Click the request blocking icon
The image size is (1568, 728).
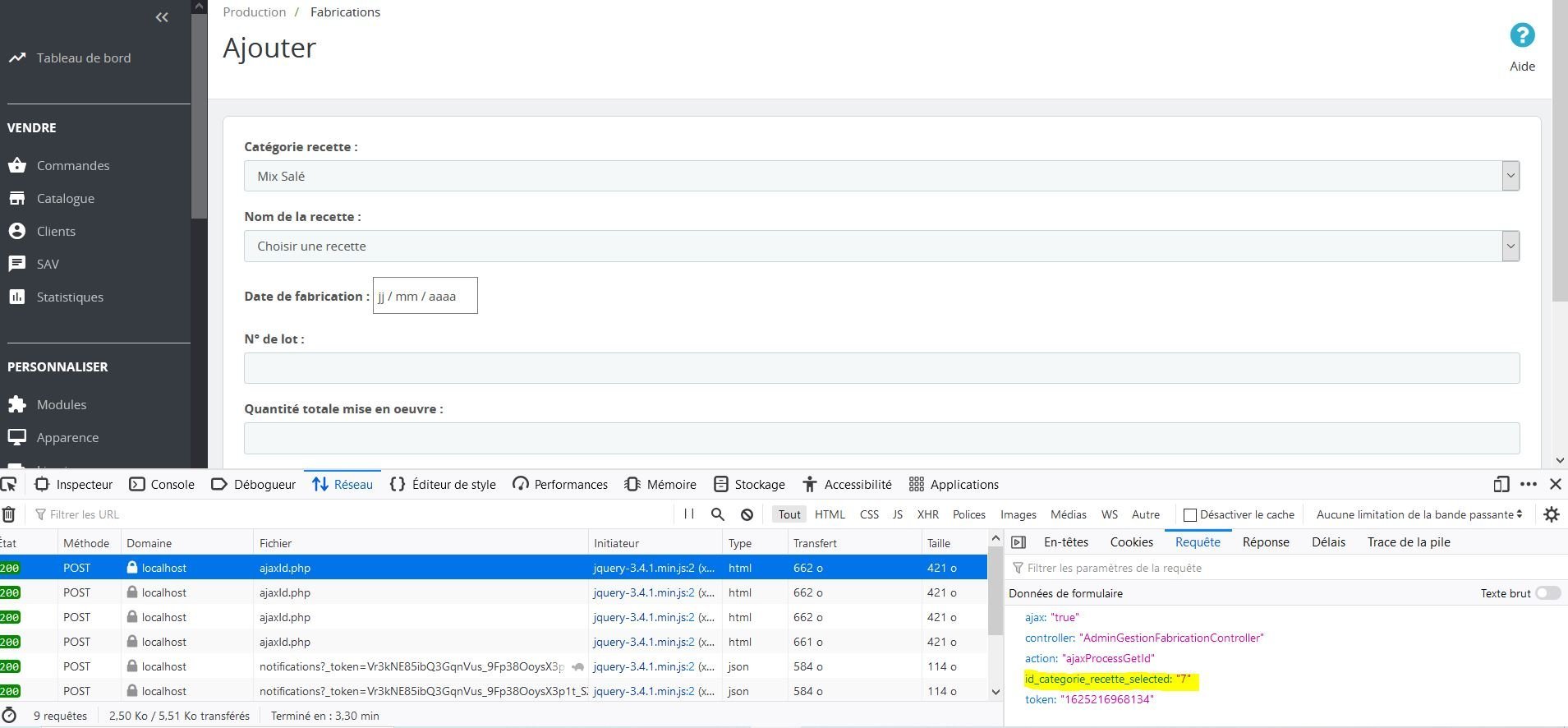[x=747, y=514]
